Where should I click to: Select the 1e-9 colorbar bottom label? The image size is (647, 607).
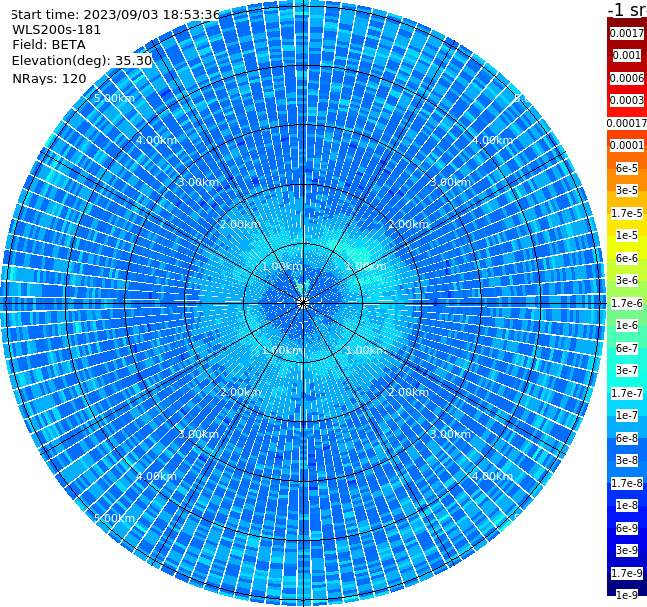pyautogui.click(x=627, y=595)
